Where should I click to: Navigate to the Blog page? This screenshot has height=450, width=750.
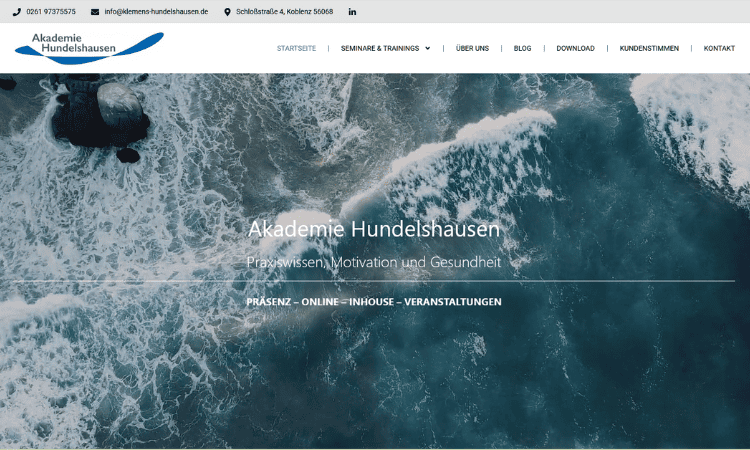pyautogui.click(x=522, y=48)
